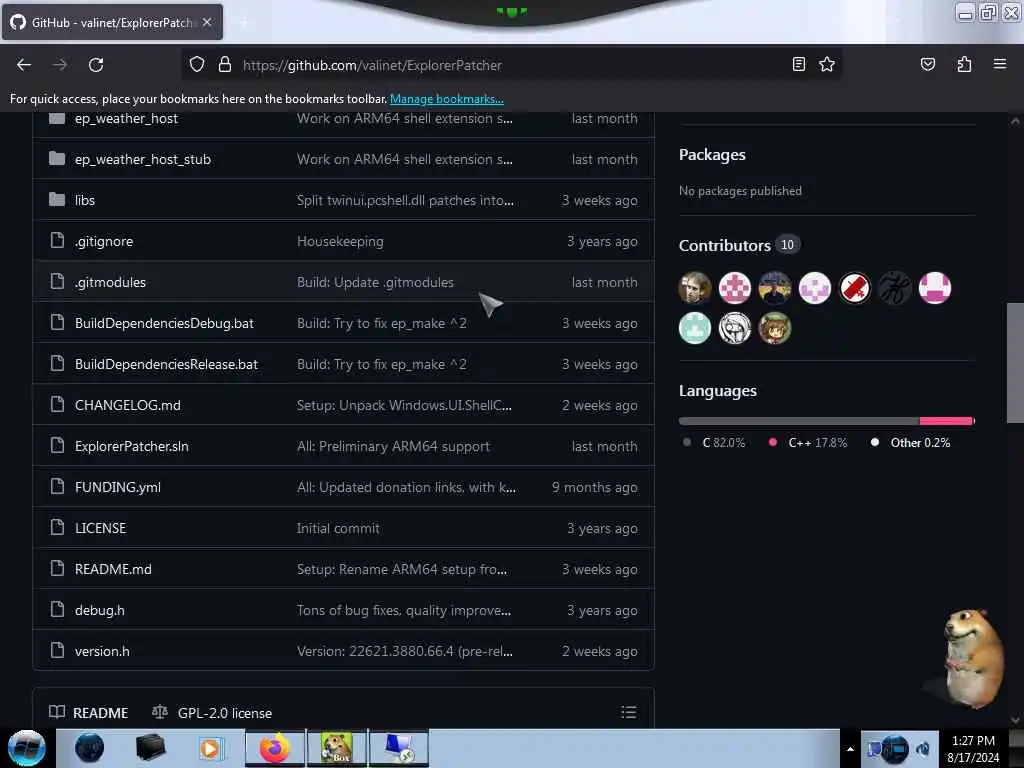Viewport: 1024px width, 768px height.
Task: Open the monitor taskbar icon beside hamster
Action: [399, 748]
